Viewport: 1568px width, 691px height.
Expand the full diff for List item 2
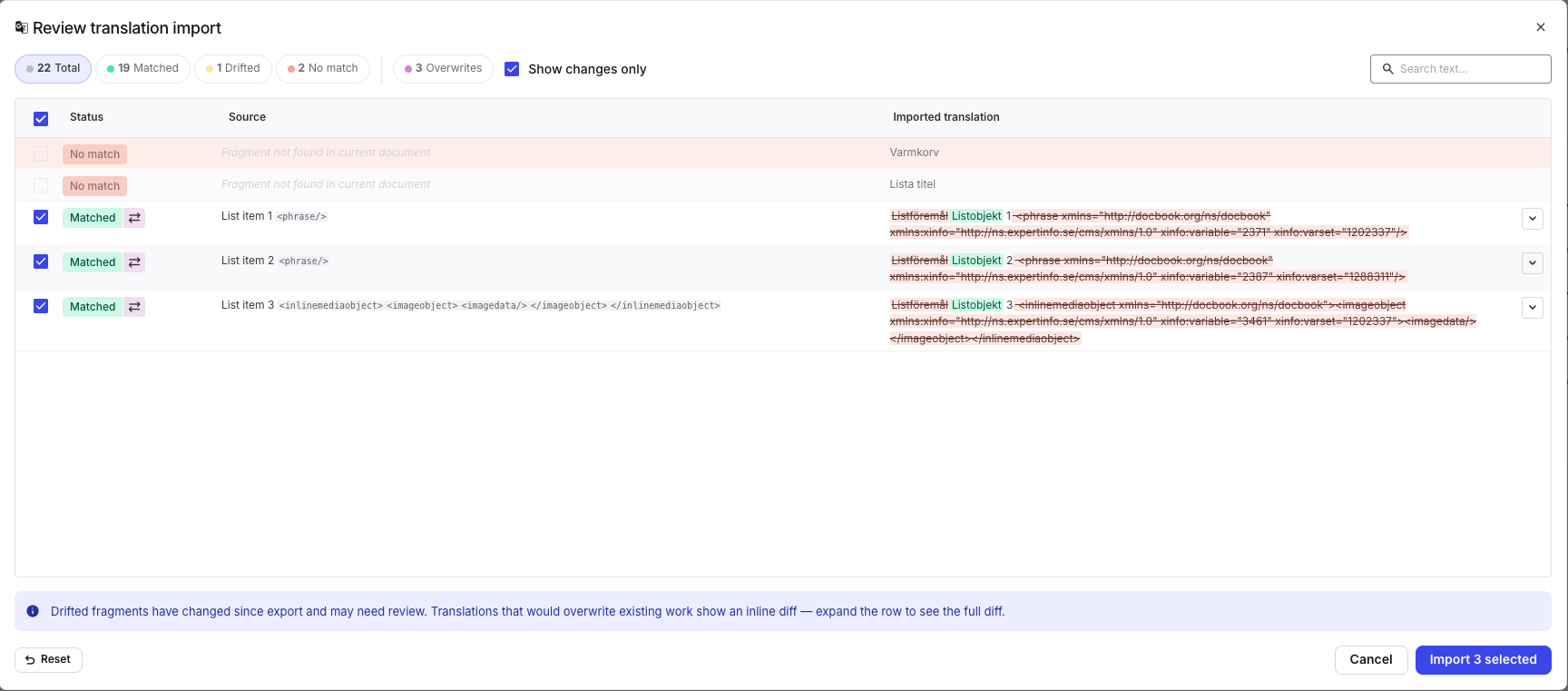(x=1533, y=263)
